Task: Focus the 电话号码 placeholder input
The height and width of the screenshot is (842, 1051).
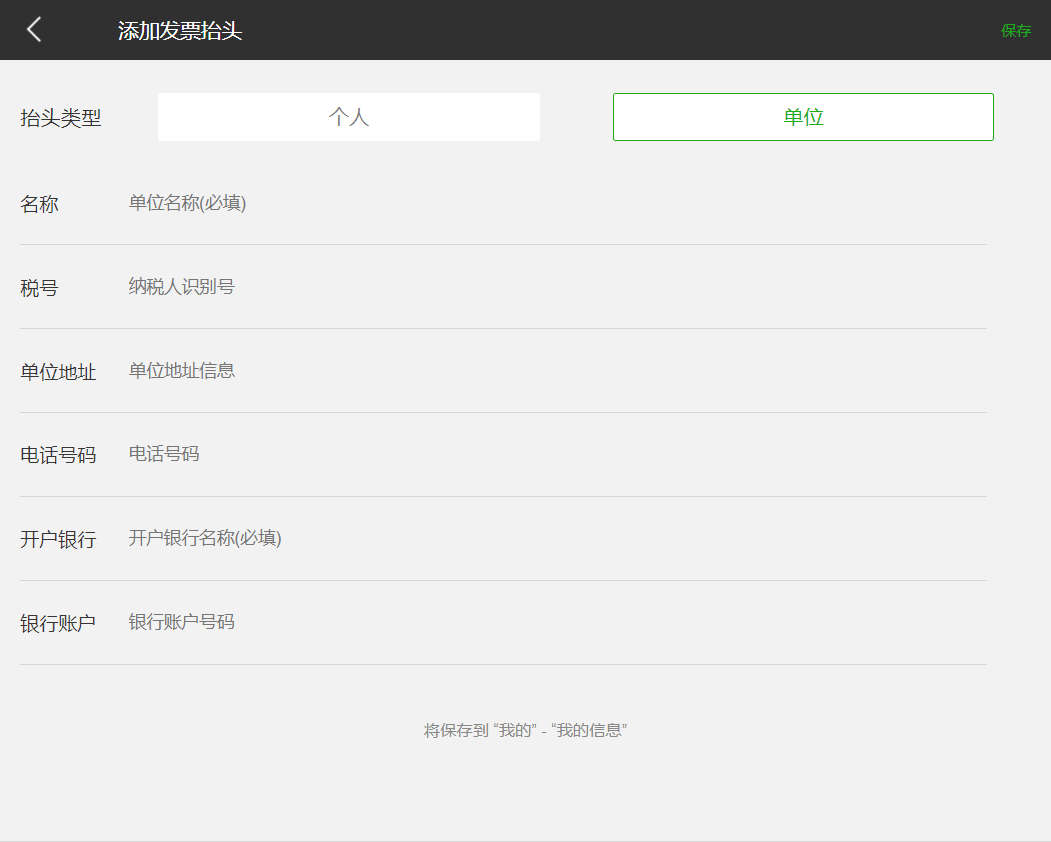Action: (550, 455)
